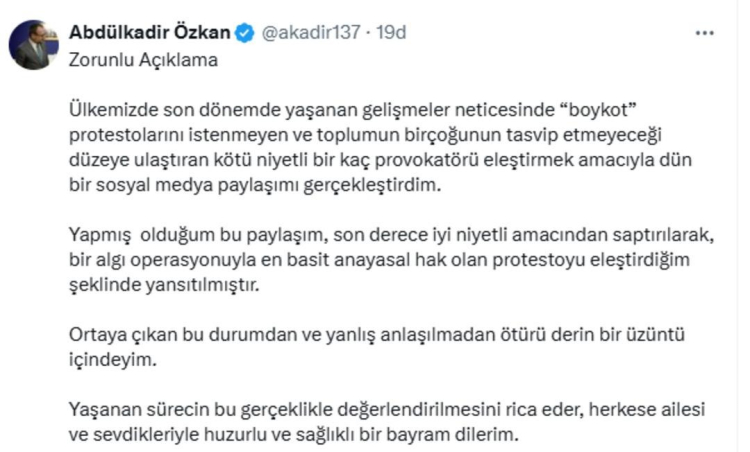Click the blue verified badge icon
750x452 pixels.
(x=244, y=33)
